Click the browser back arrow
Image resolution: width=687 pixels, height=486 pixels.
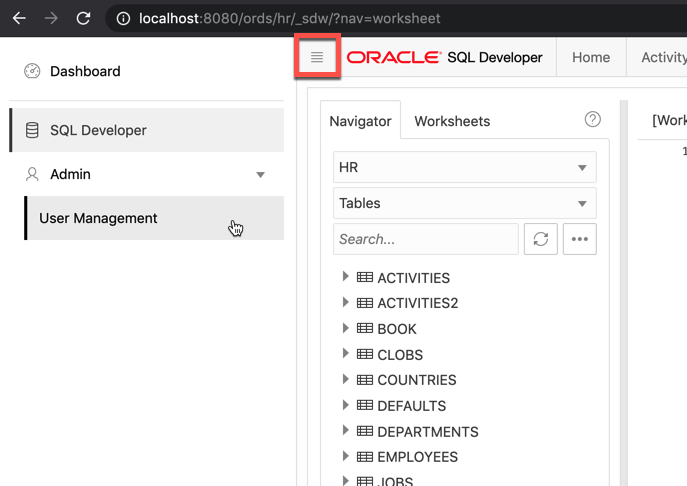tap(19, 18)
